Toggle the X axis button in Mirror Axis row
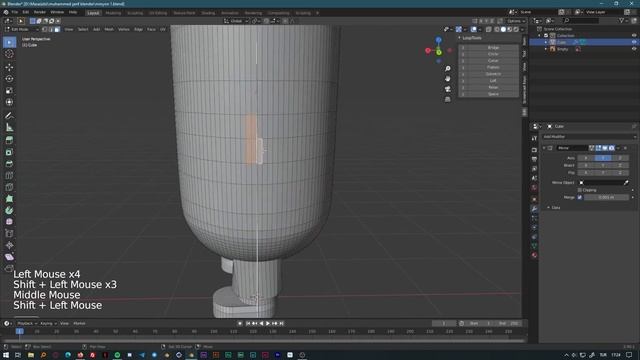This screenshot has width=640, height=360. tap(586, 158)
